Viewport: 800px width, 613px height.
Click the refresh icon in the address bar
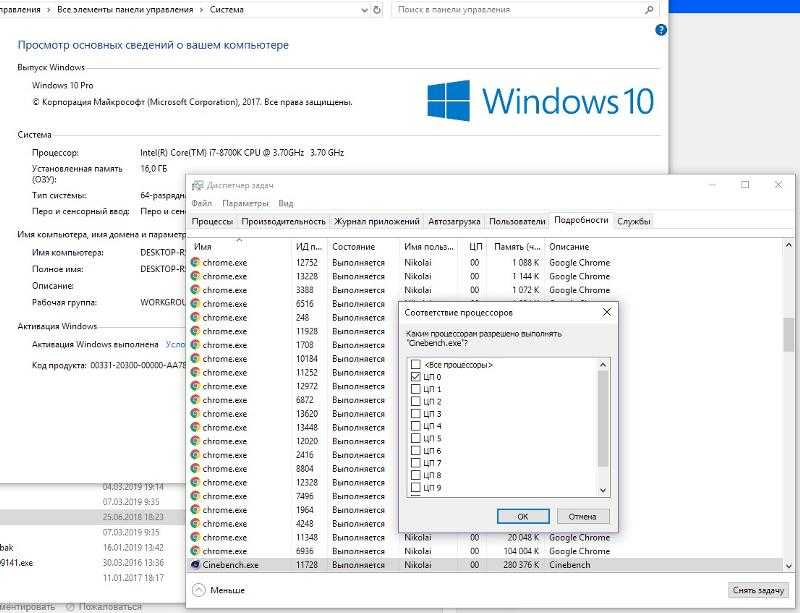(x=377, y=10)
